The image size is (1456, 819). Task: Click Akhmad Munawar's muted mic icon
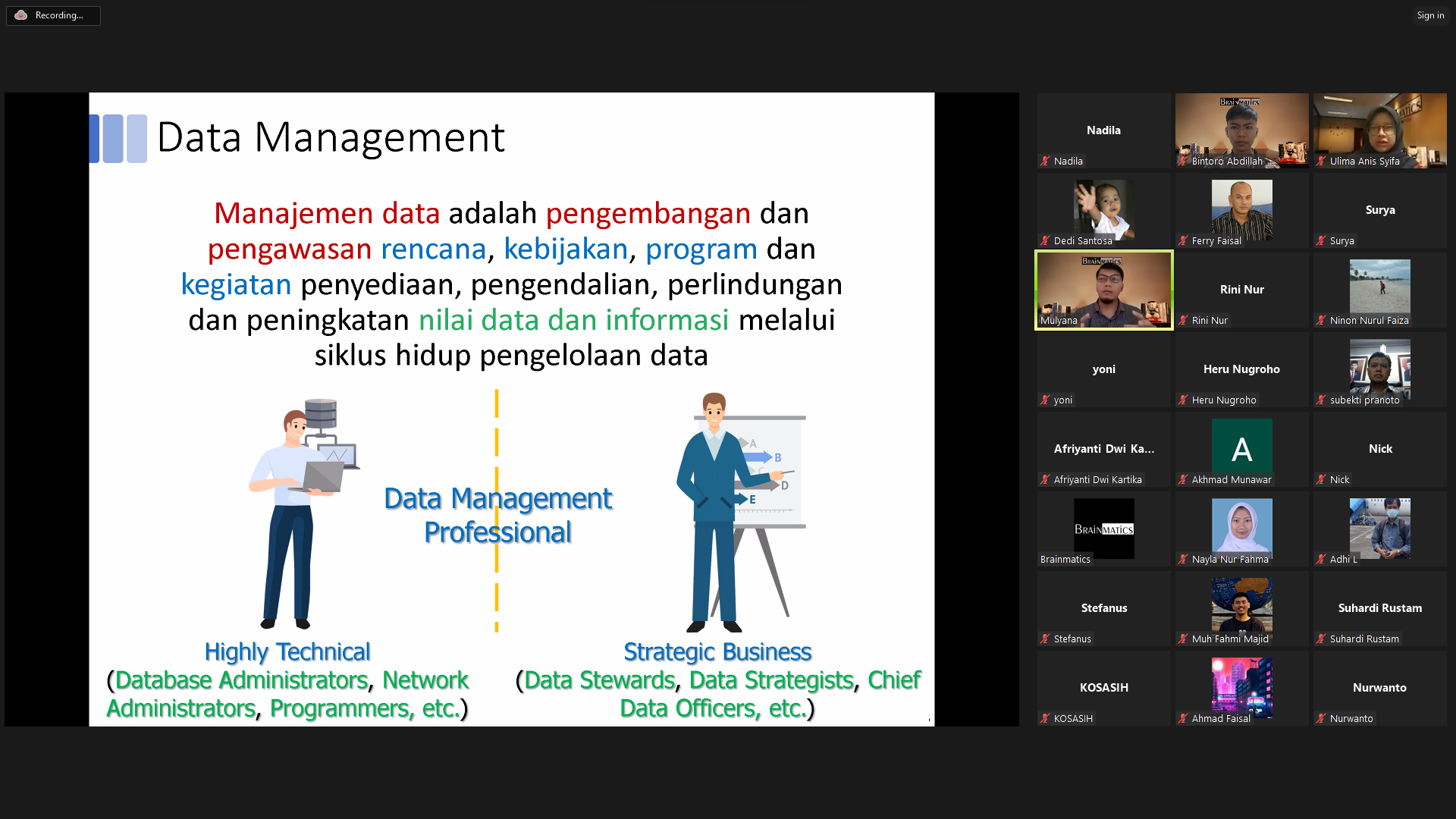coord(1183,480)
